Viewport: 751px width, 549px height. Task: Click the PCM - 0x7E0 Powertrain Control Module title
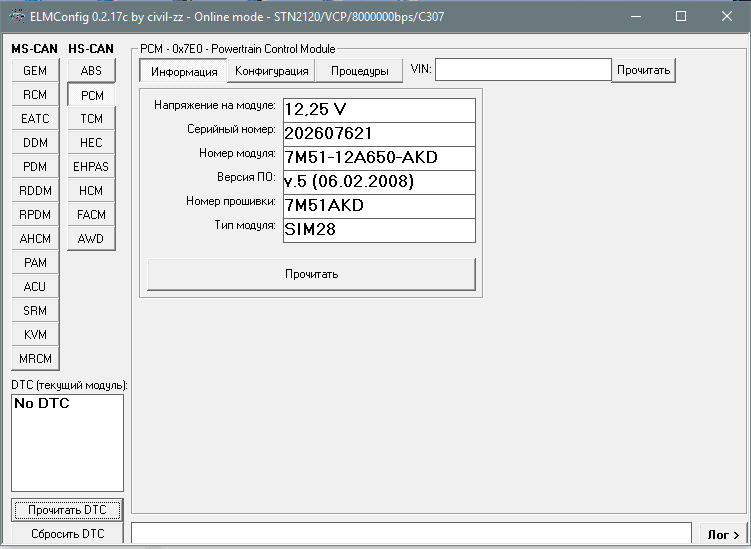point(238,49)
